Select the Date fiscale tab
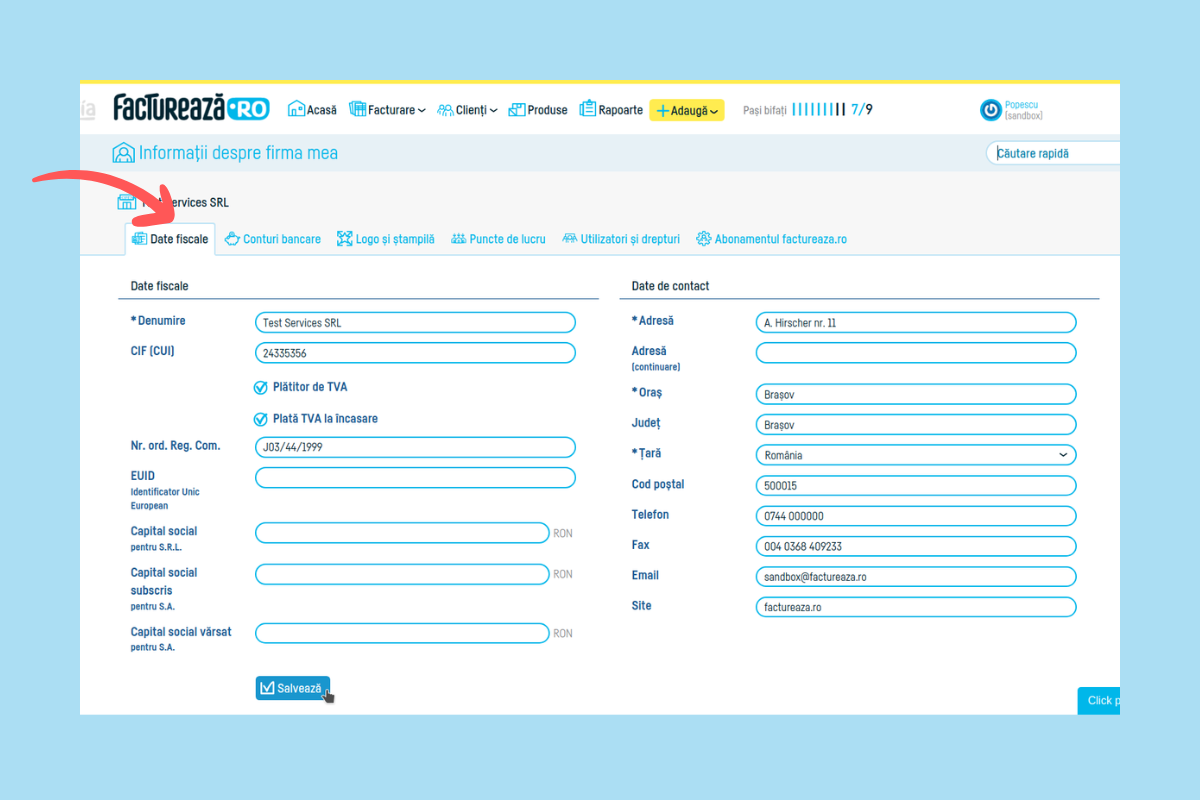Image resolution: width=1200 pixels, height=800 pixels. point(170,239)
